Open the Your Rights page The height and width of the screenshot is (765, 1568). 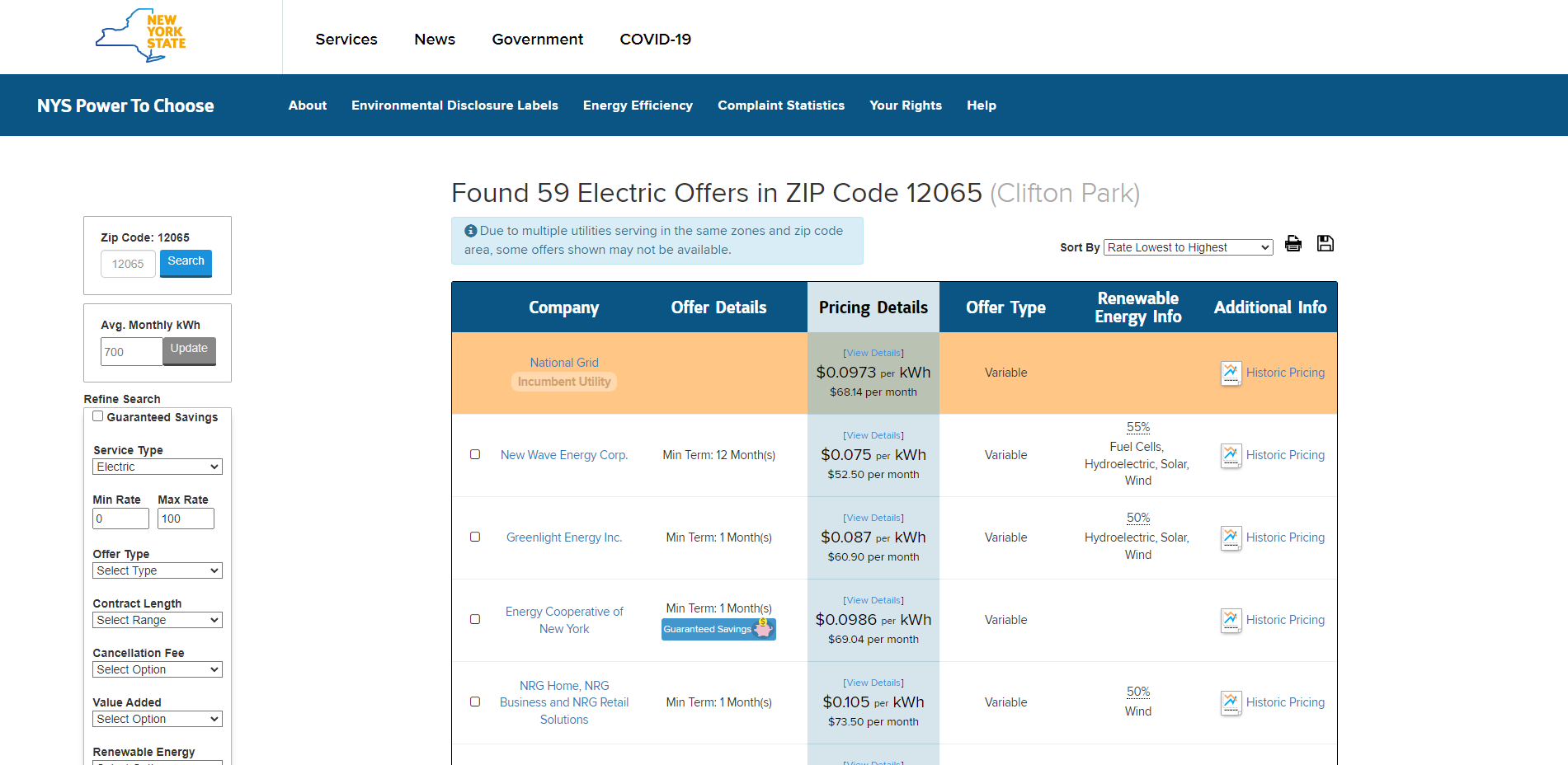pos(906,106)
